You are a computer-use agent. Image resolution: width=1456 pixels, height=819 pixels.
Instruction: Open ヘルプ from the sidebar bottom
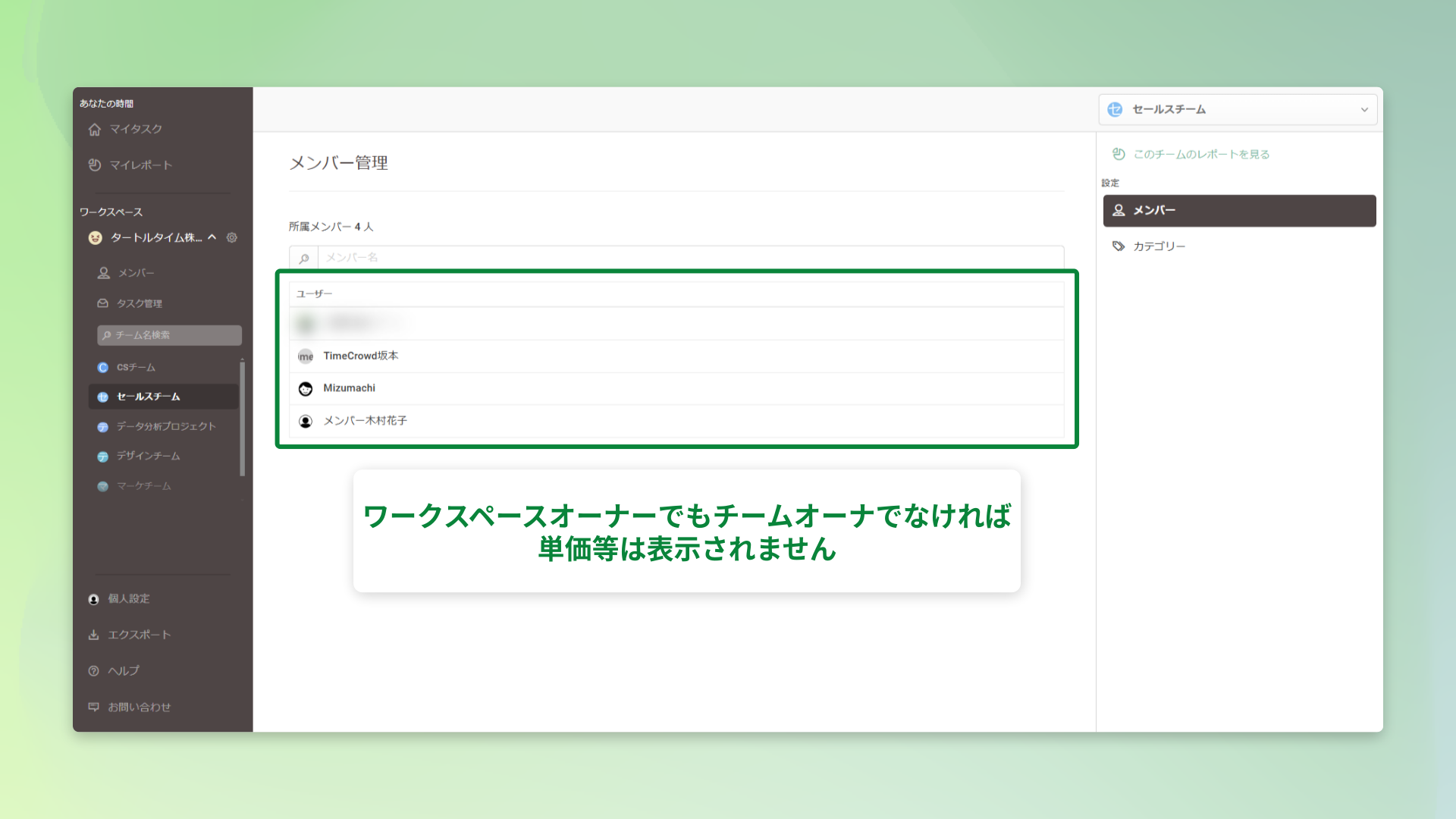point(123,670)
